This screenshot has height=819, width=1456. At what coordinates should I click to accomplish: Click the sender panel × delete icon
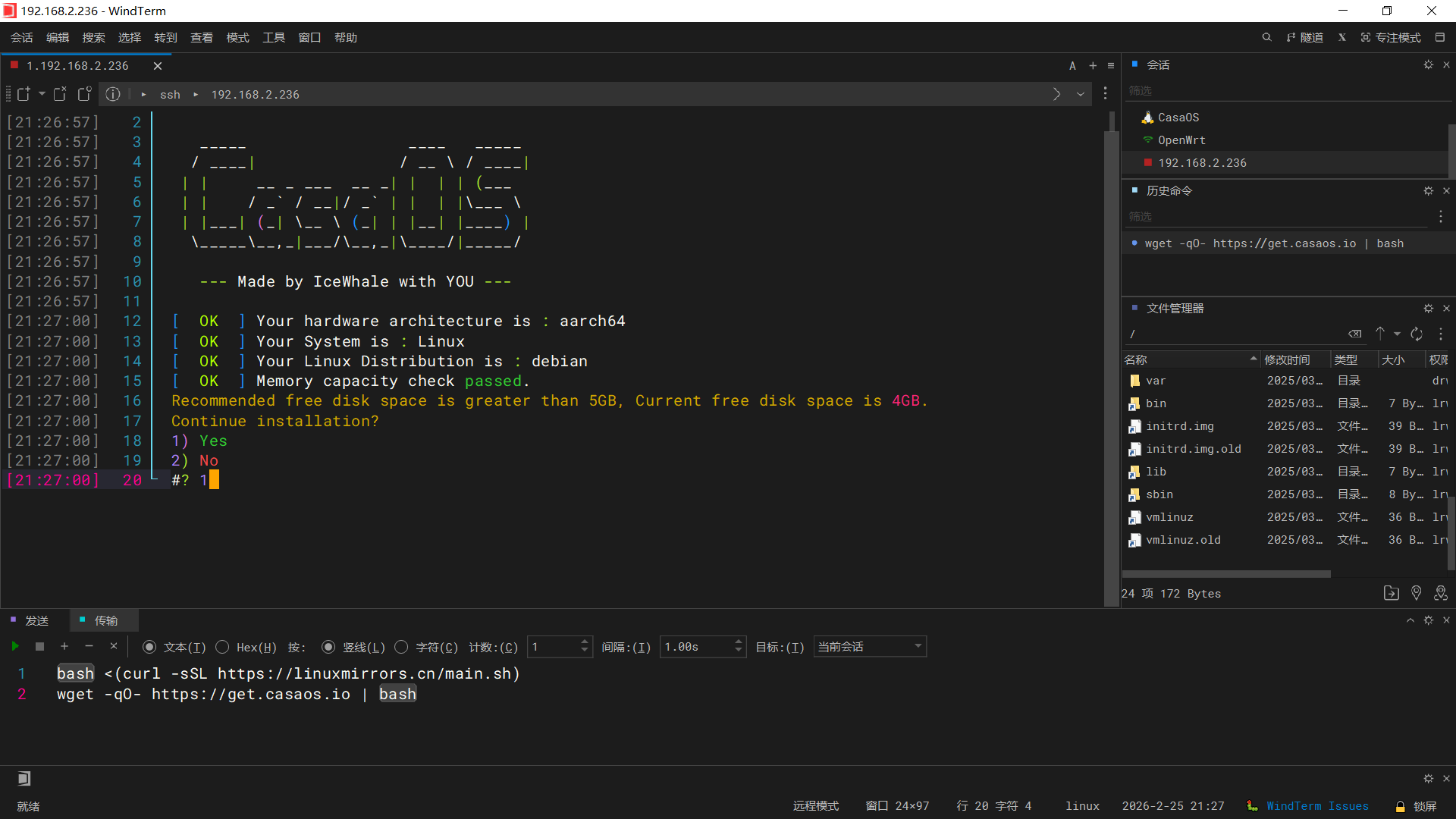114,646
